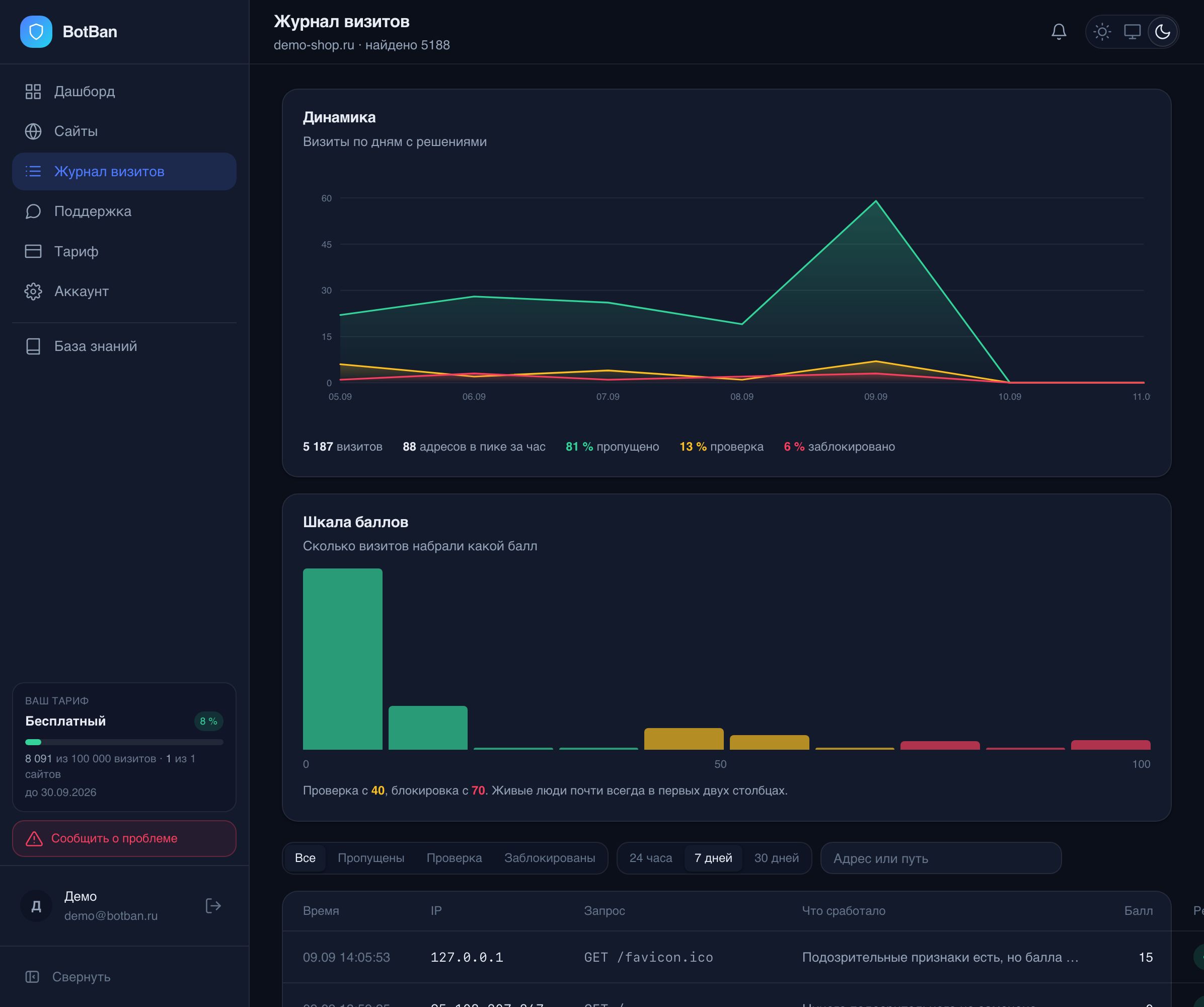This screenshot has width=1204, height=1007.
Task: Click the 09.09 14:05:53 timestamp cell
Action: [x=346, y=957]
